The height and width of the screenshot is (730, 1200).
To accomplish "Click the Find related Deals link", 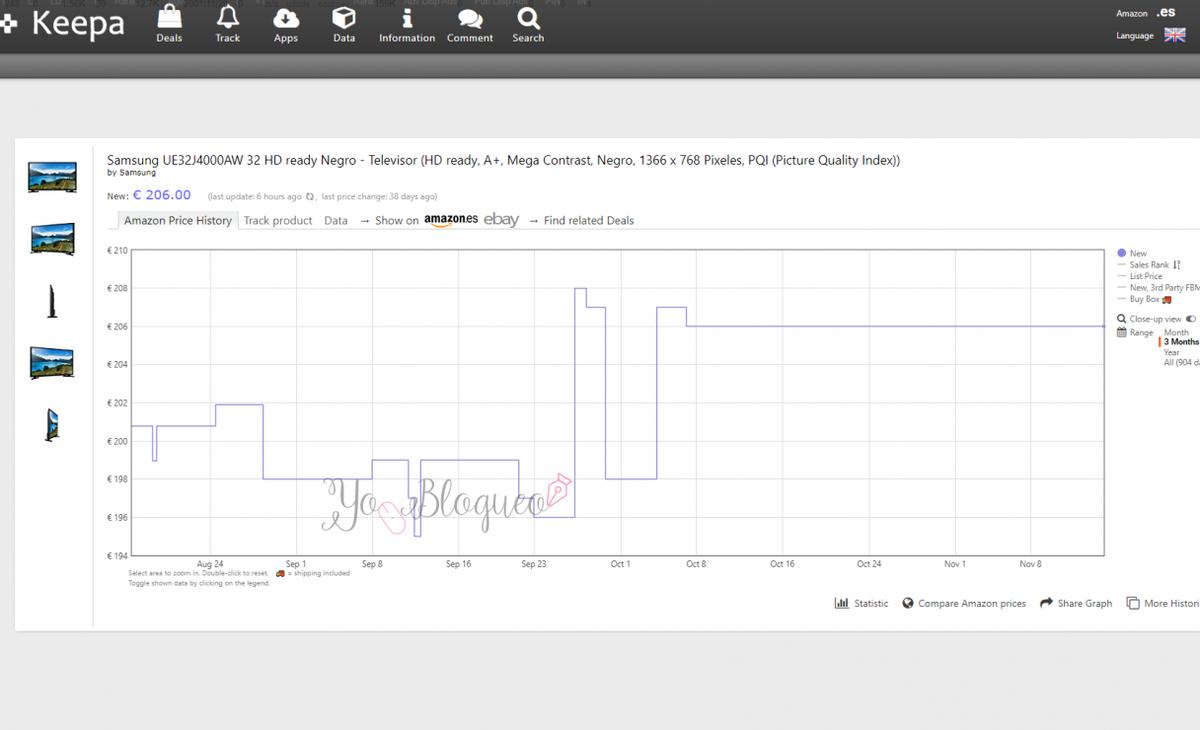I will 588,220.
